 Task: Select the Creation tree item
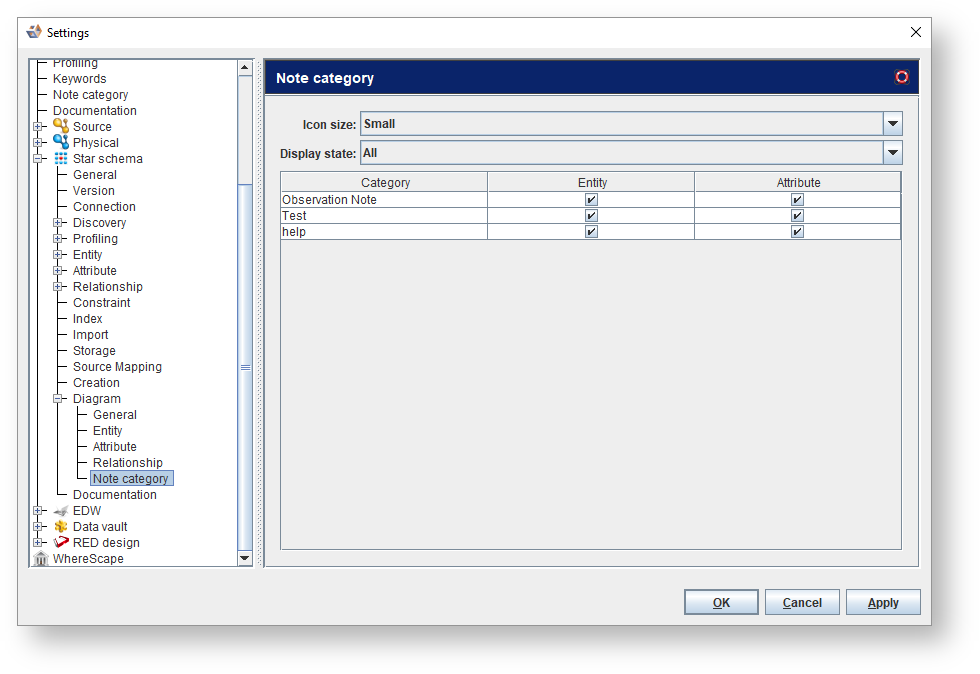point(96,383)
